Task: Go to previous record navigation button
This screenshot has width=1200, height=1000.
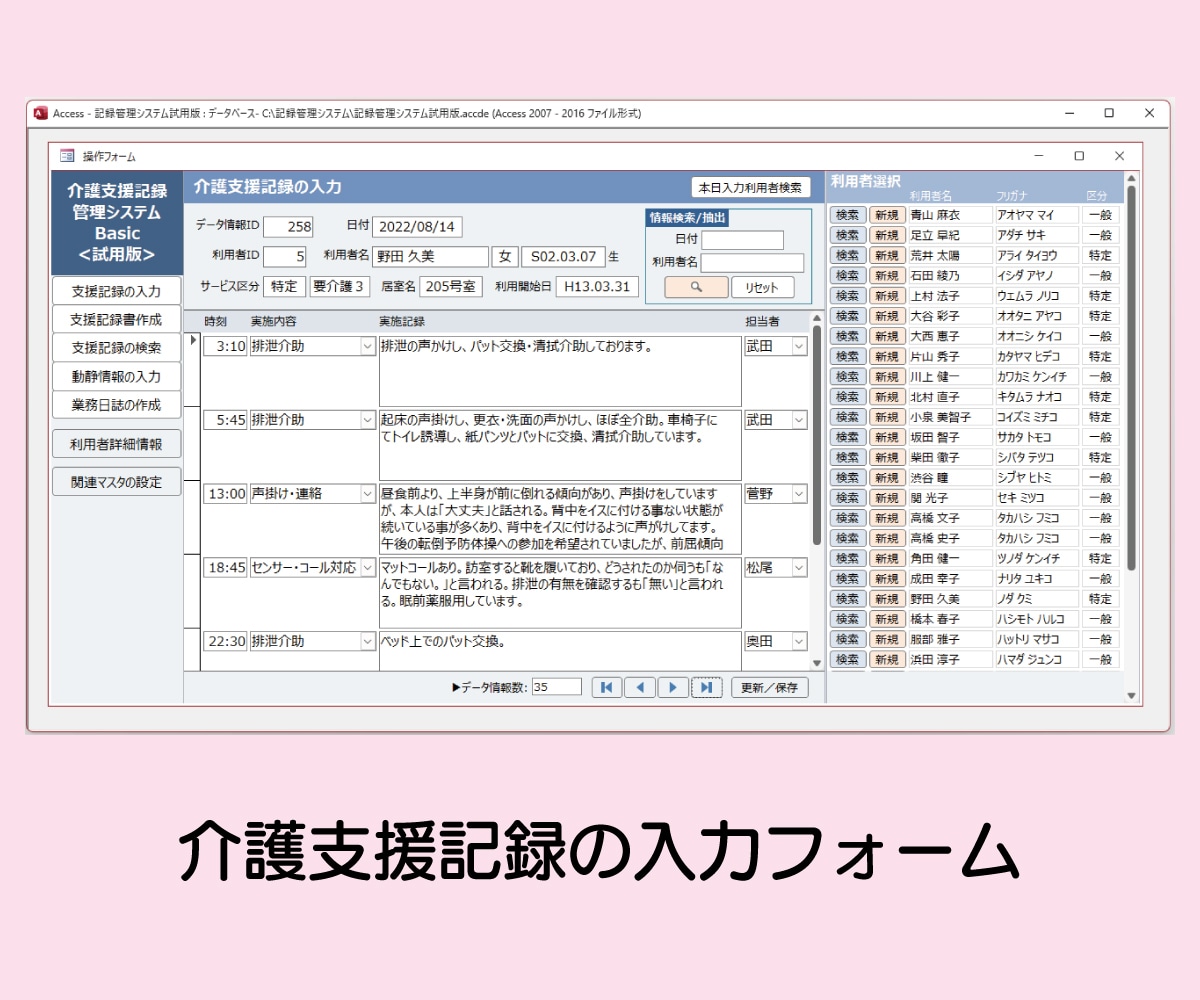Action: [640, 687]
